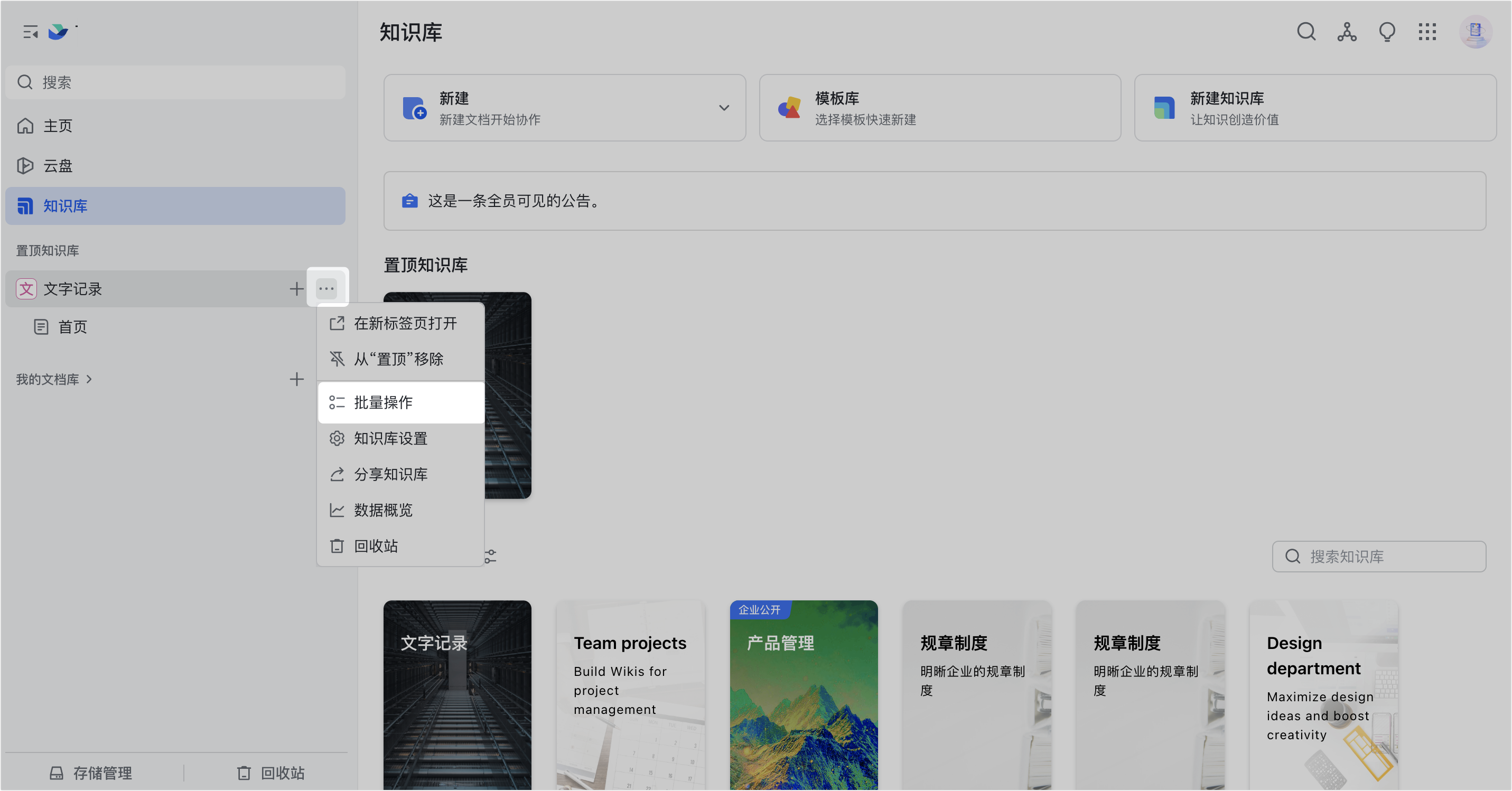
Task: Choose 知识库设置 in the menu
Action: coord(390,438)
